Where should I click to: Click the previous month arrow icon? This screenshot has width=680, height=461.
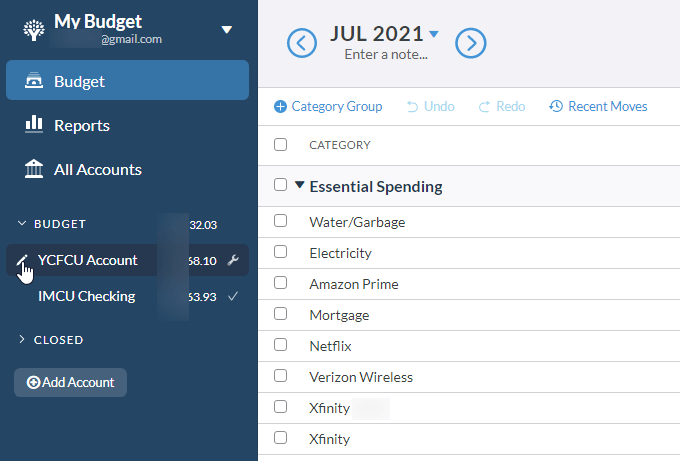coord(302,42)
